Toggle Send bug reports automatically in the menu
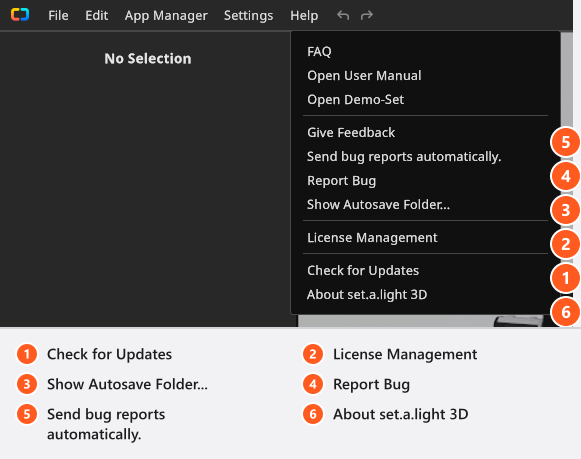 click(425, 157)
